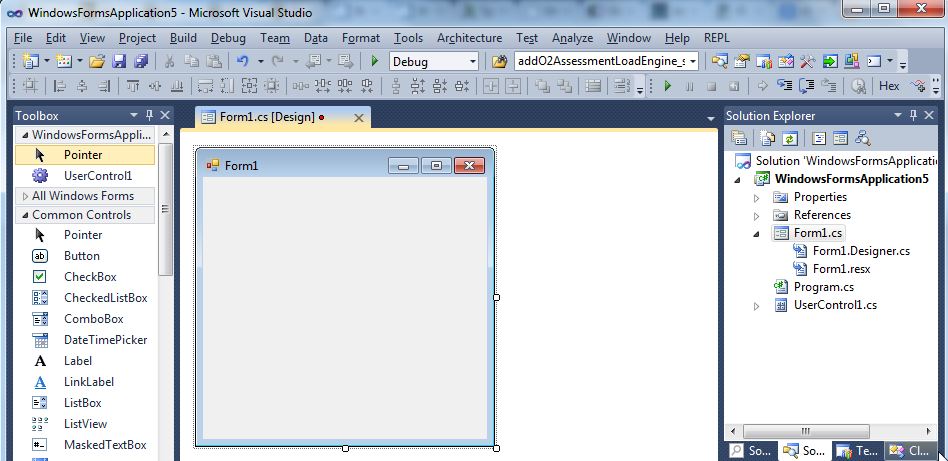Click the Open File folder icon
The image size is (948, 461).
coord(97,62)
